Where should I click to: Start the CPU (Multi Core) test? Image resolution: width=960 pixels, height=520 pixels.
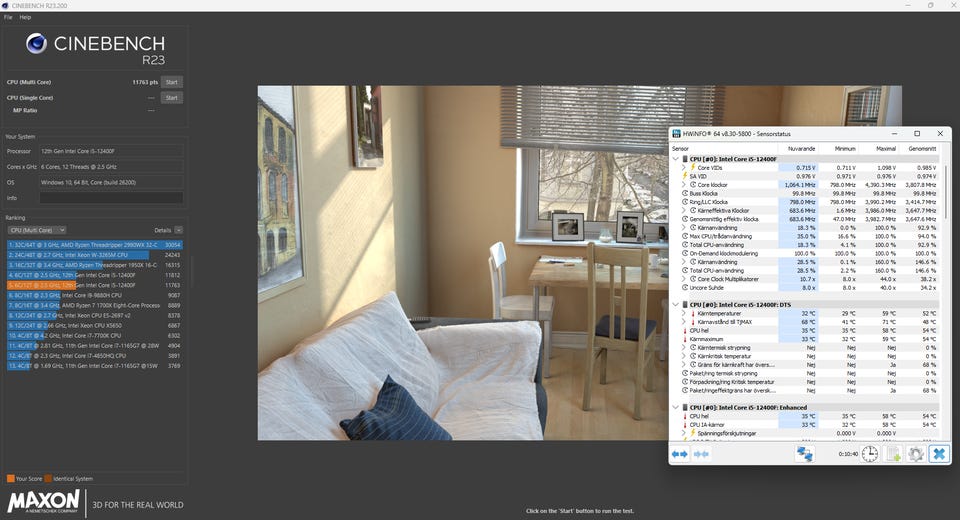(x=171, y=82)
